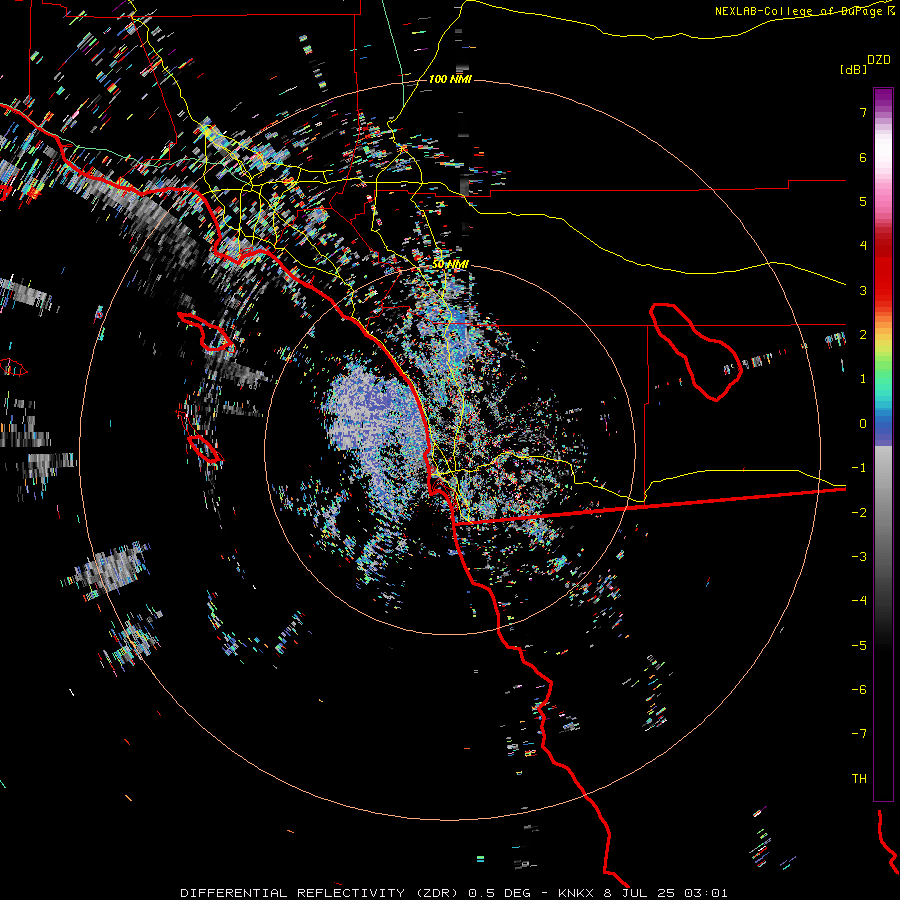Image resolution: width=900 pixels, height=900 pixels.
Task: Click the -3 value on the color scale
Action: pos(859,557)
